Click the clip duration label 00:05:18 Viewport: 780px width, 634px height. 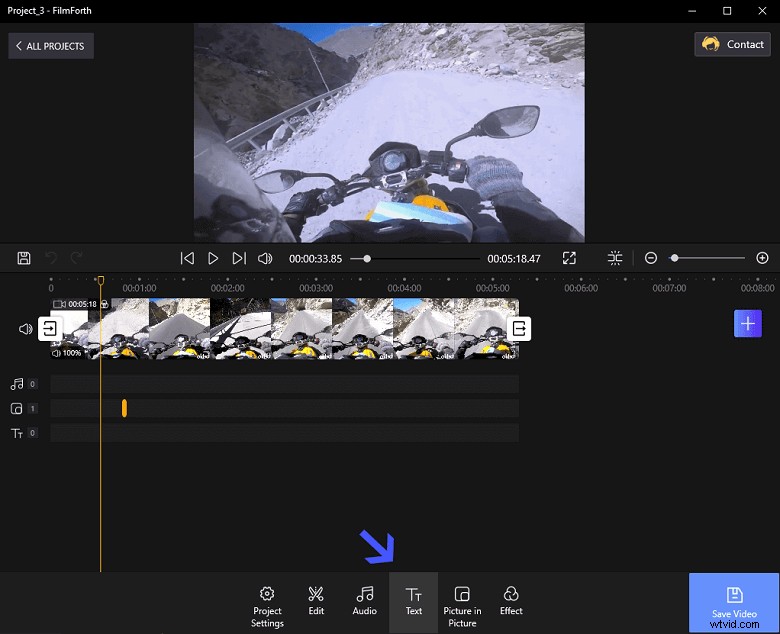coord(82,304)
